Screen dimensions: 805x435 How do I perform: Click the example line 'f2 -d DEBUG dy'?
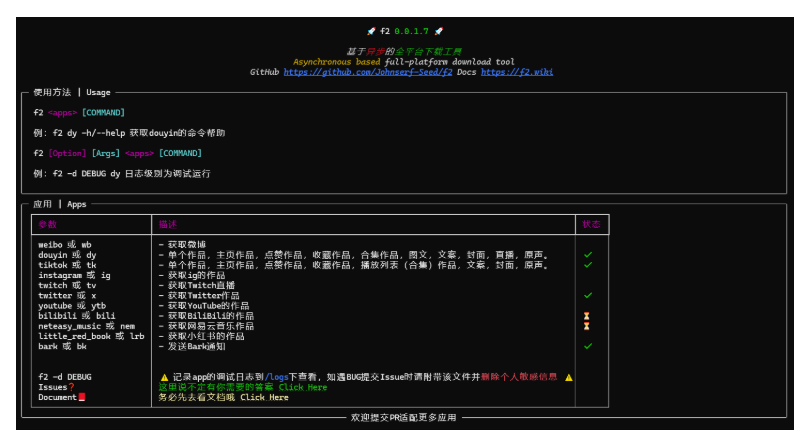click(122, 174)
